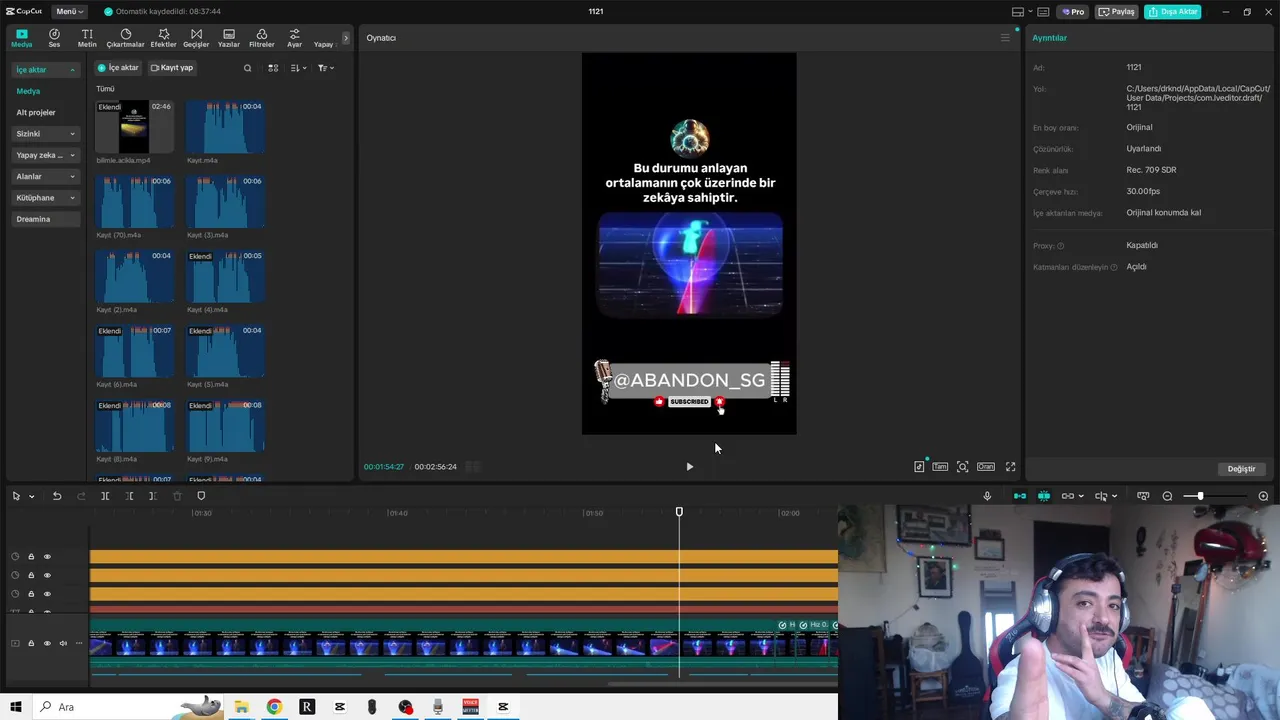Click the Kayıt yap record button
The width and height of the screenshot is (1280, 720).
(172, 68)
